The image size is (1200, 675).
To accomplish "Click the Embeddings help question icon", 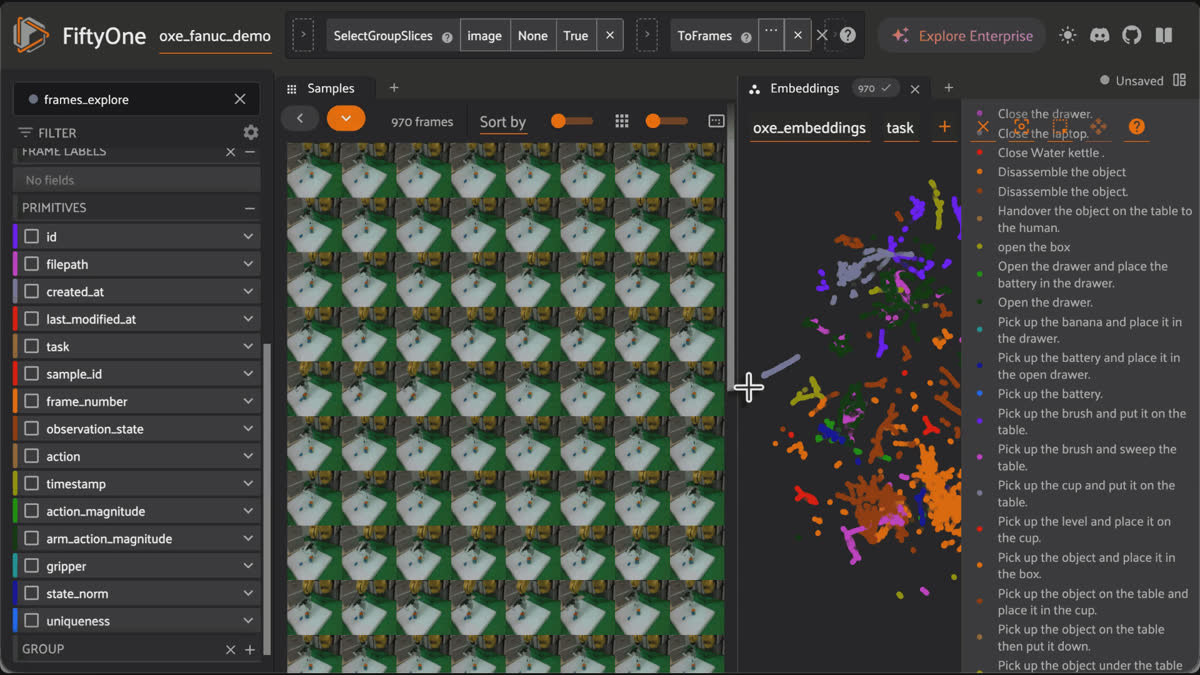I will click(1136, 127).
